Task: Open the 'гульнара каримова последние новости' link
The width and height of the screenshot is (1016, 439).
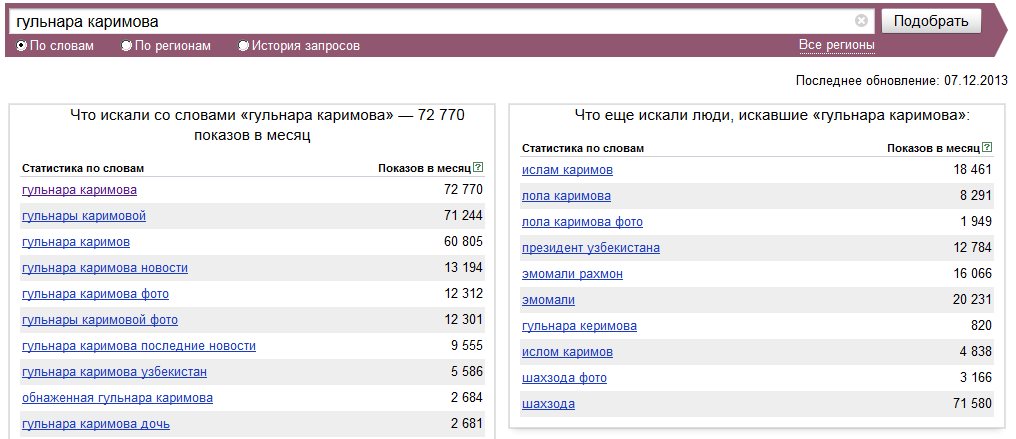Action: (x=139, y=346)
